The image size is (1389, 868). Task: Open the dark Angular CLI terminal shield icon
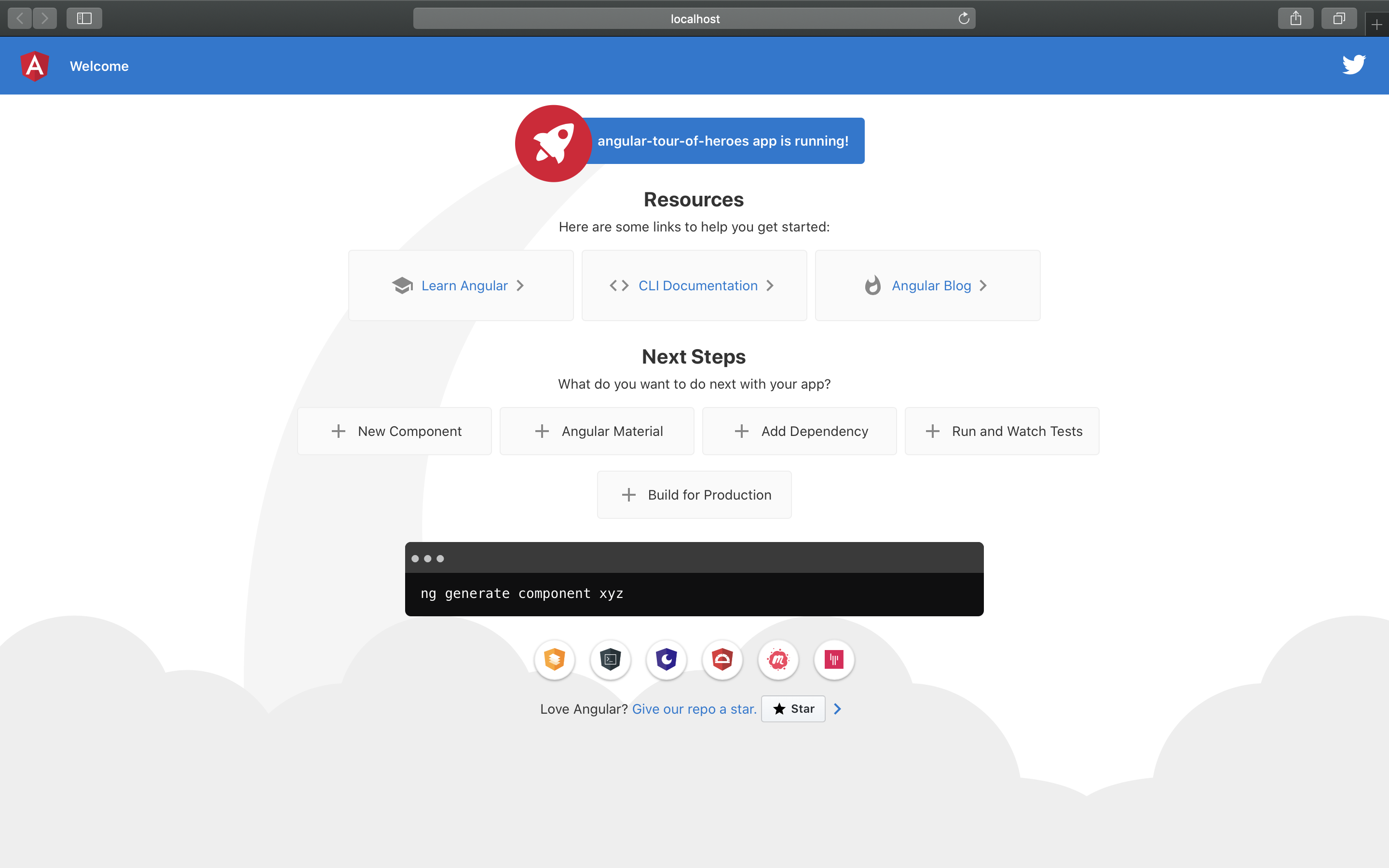point(610,660)
